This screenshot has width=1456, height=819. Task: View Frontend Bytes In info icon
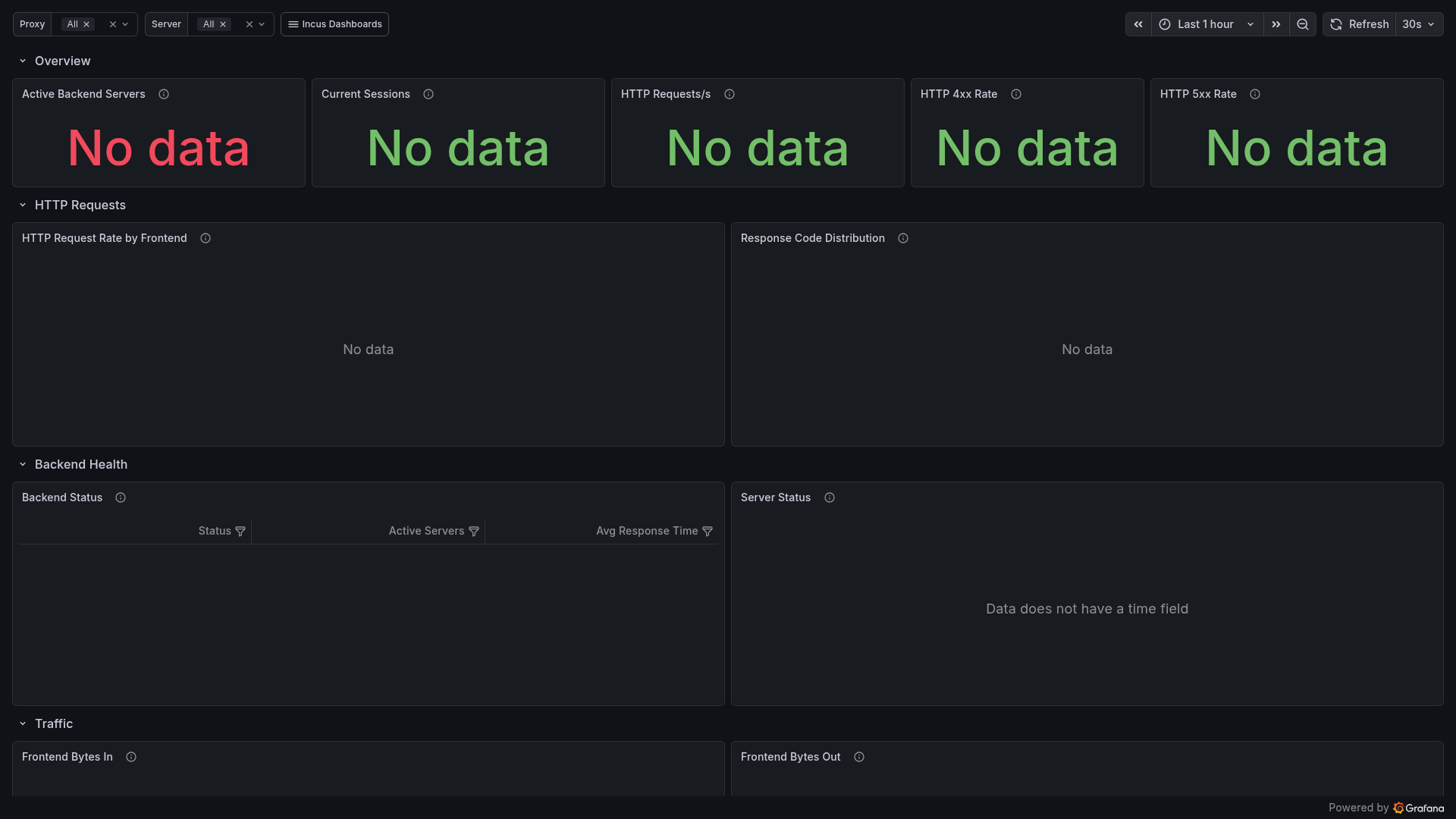[131, 757]
